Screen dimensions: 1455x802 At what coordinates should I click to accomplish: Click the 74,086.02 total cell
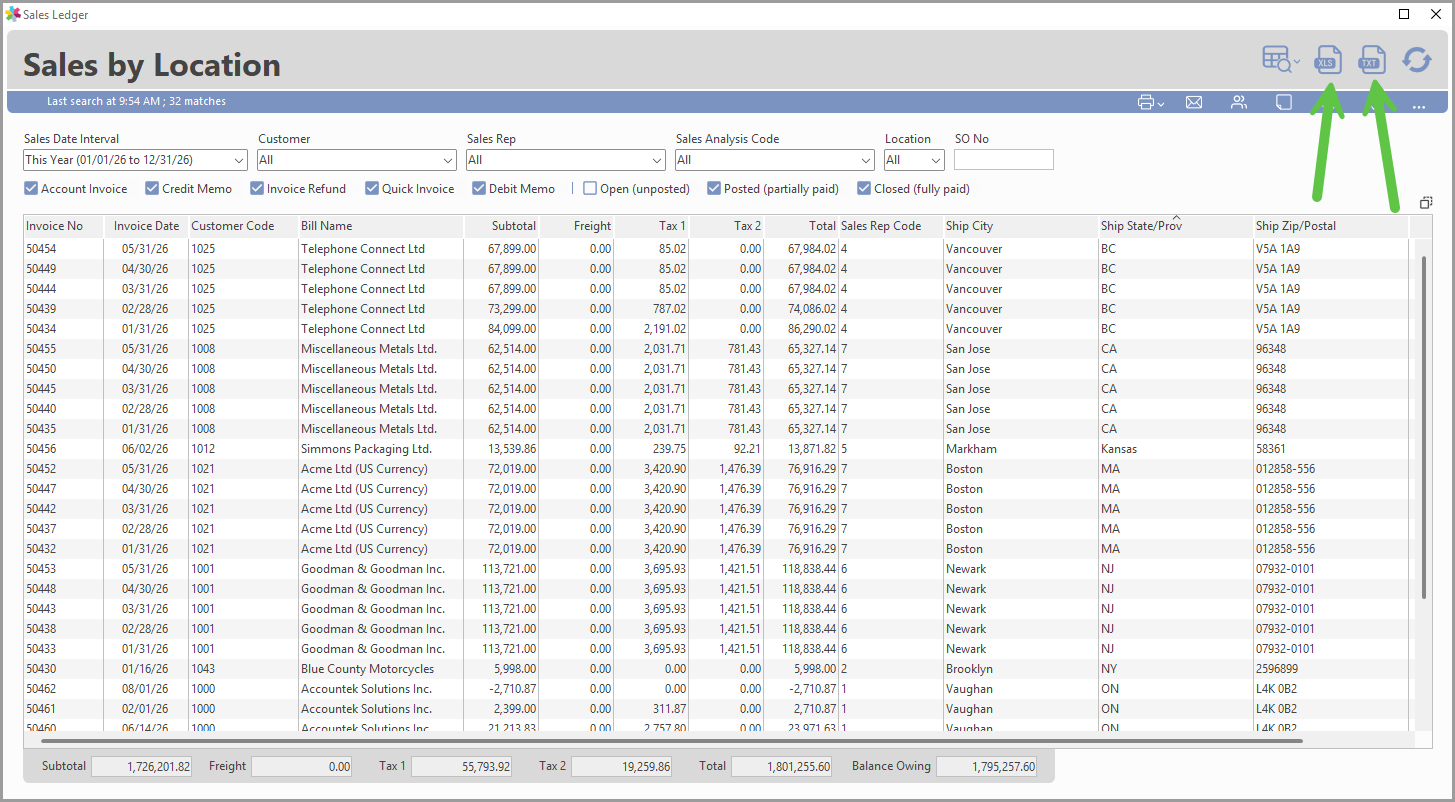802,309
